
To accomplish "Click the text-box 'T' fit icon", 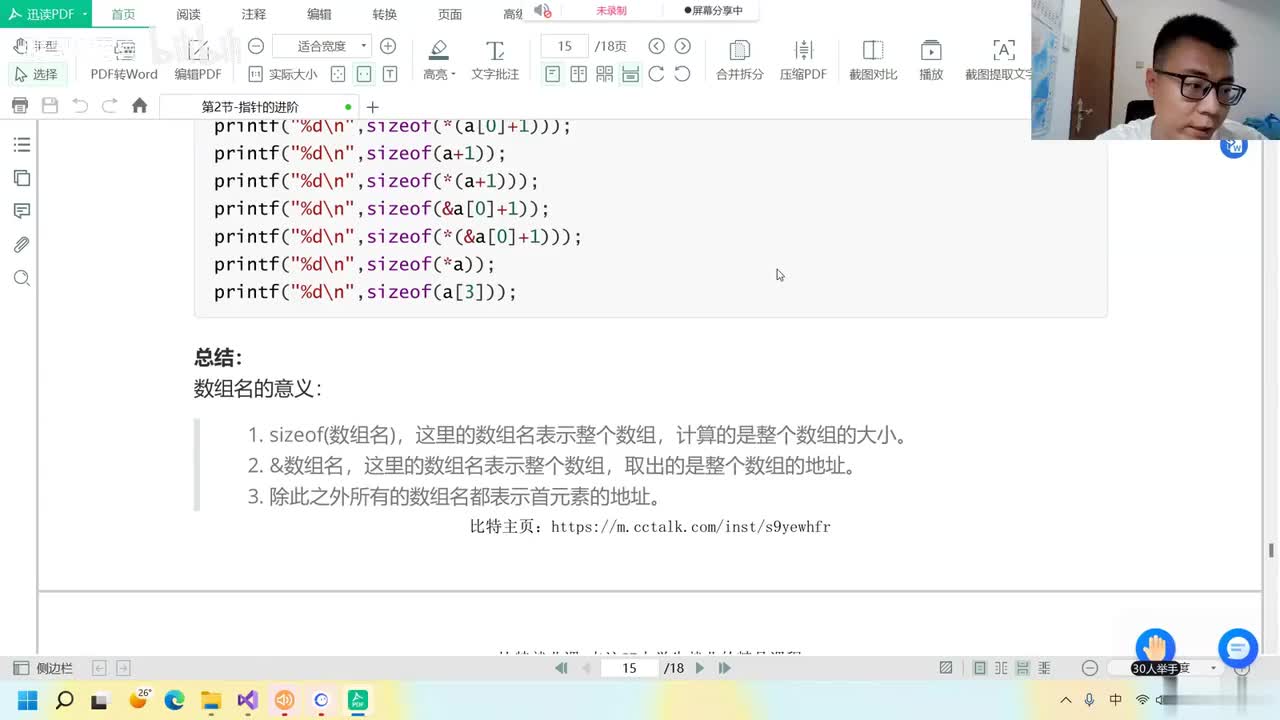I will [x=390, y=74].
